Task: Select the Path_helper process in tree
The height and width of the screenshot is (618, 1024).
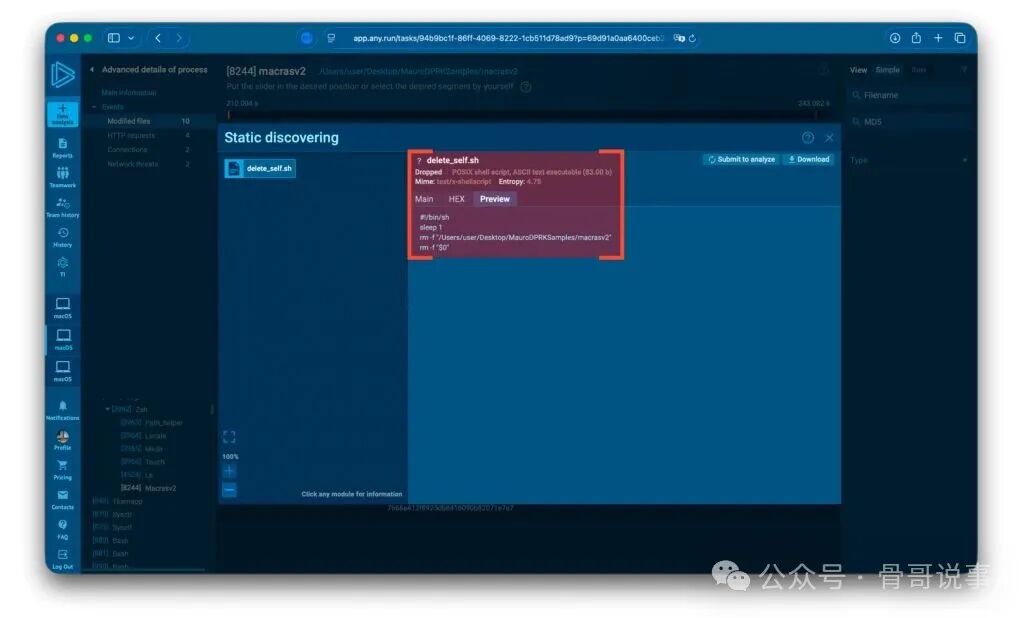Action: click(x=152, y=423)
